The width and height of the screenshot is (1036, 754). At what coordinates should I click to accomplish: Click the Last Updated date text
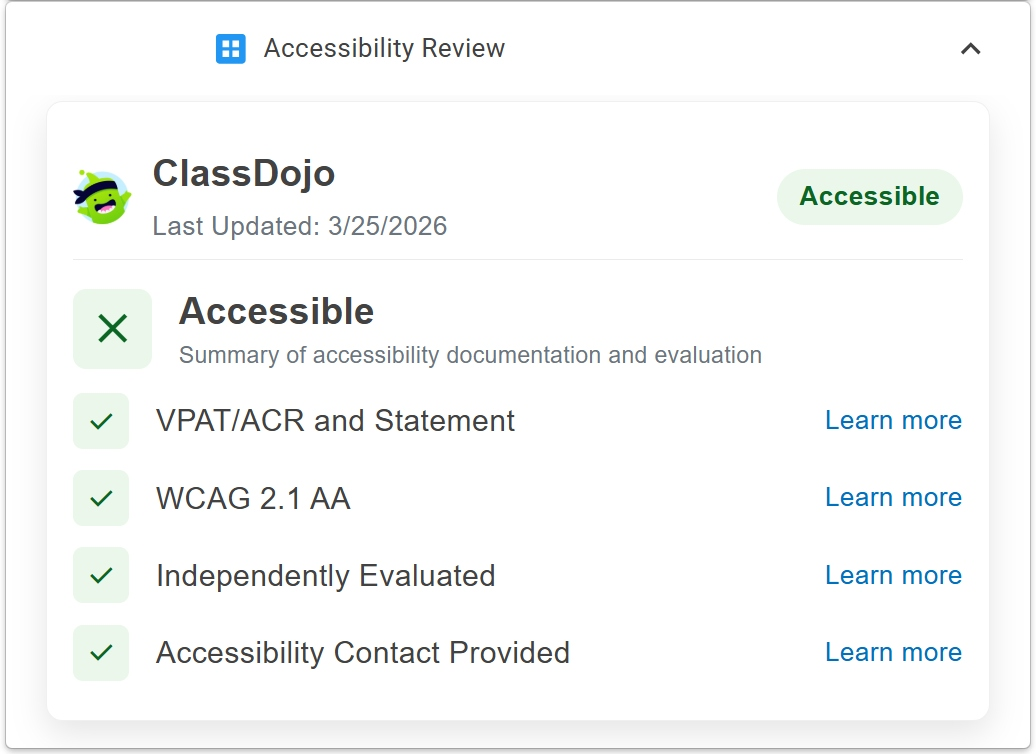point(299,226)
